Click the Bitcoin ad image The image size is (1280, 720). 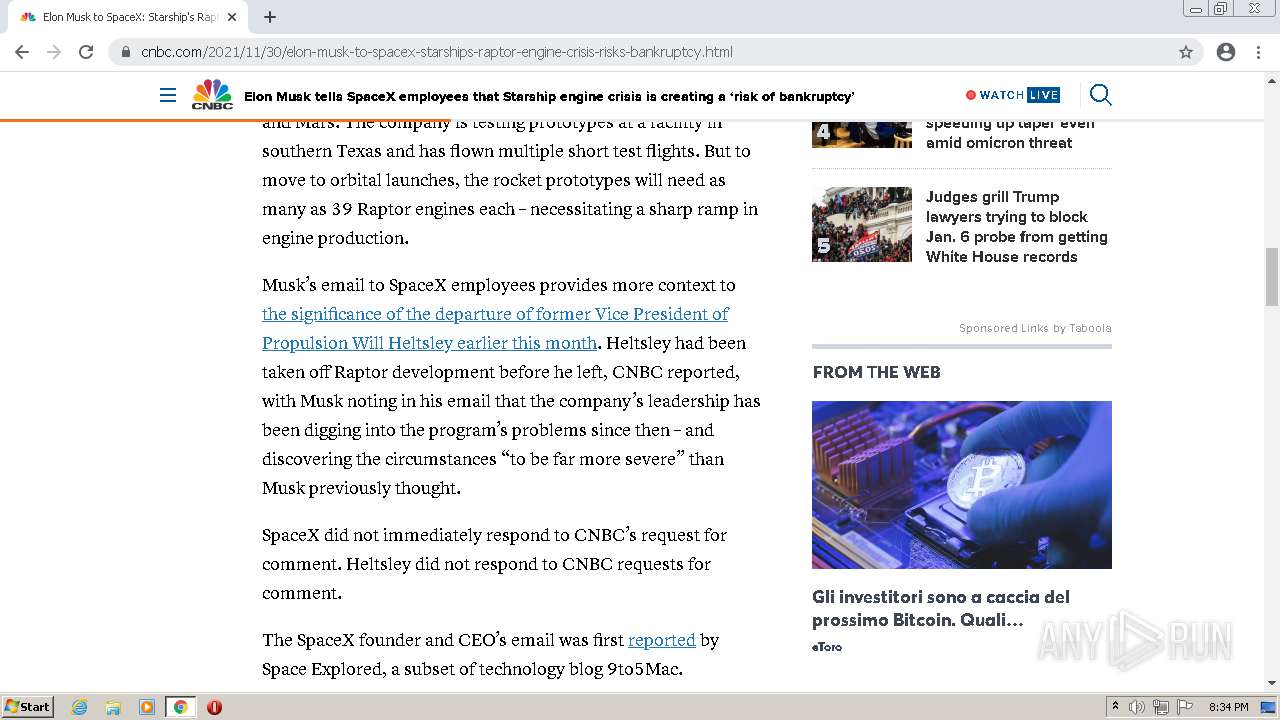962,485
